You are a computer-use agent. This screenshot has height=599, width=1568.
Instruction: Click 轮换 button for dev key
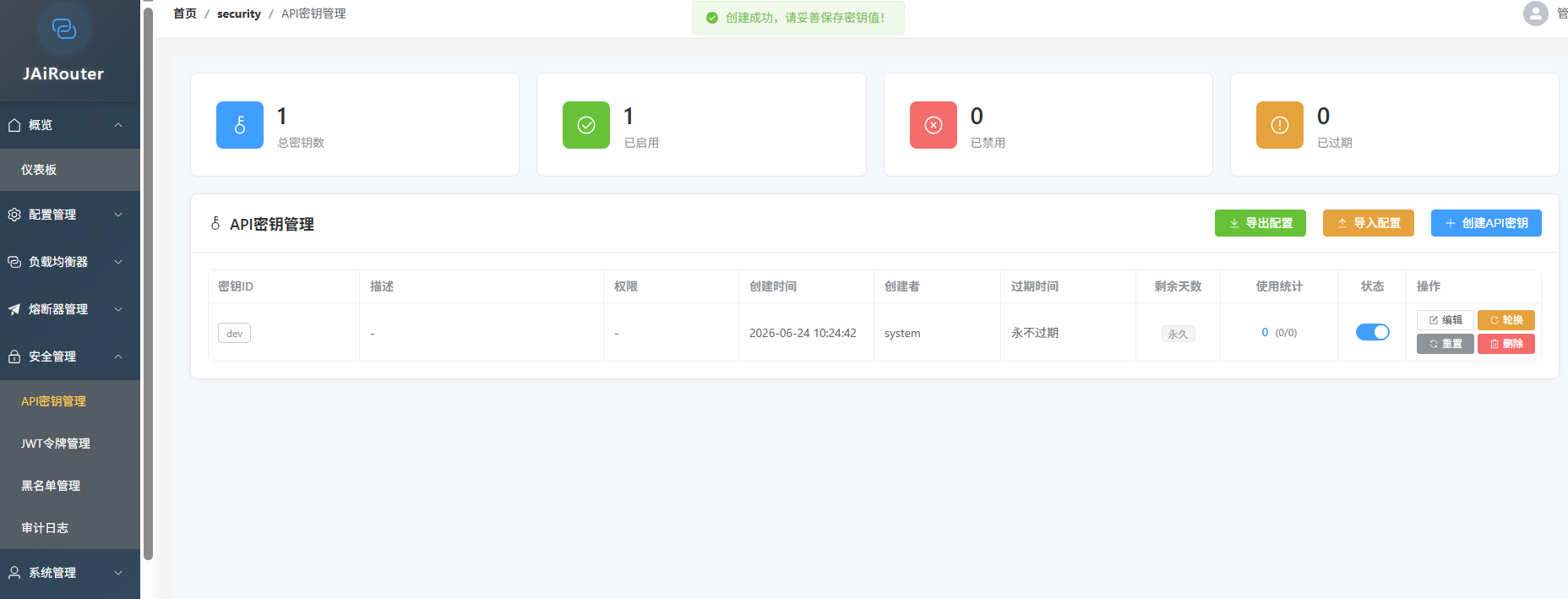point(1506,320)
